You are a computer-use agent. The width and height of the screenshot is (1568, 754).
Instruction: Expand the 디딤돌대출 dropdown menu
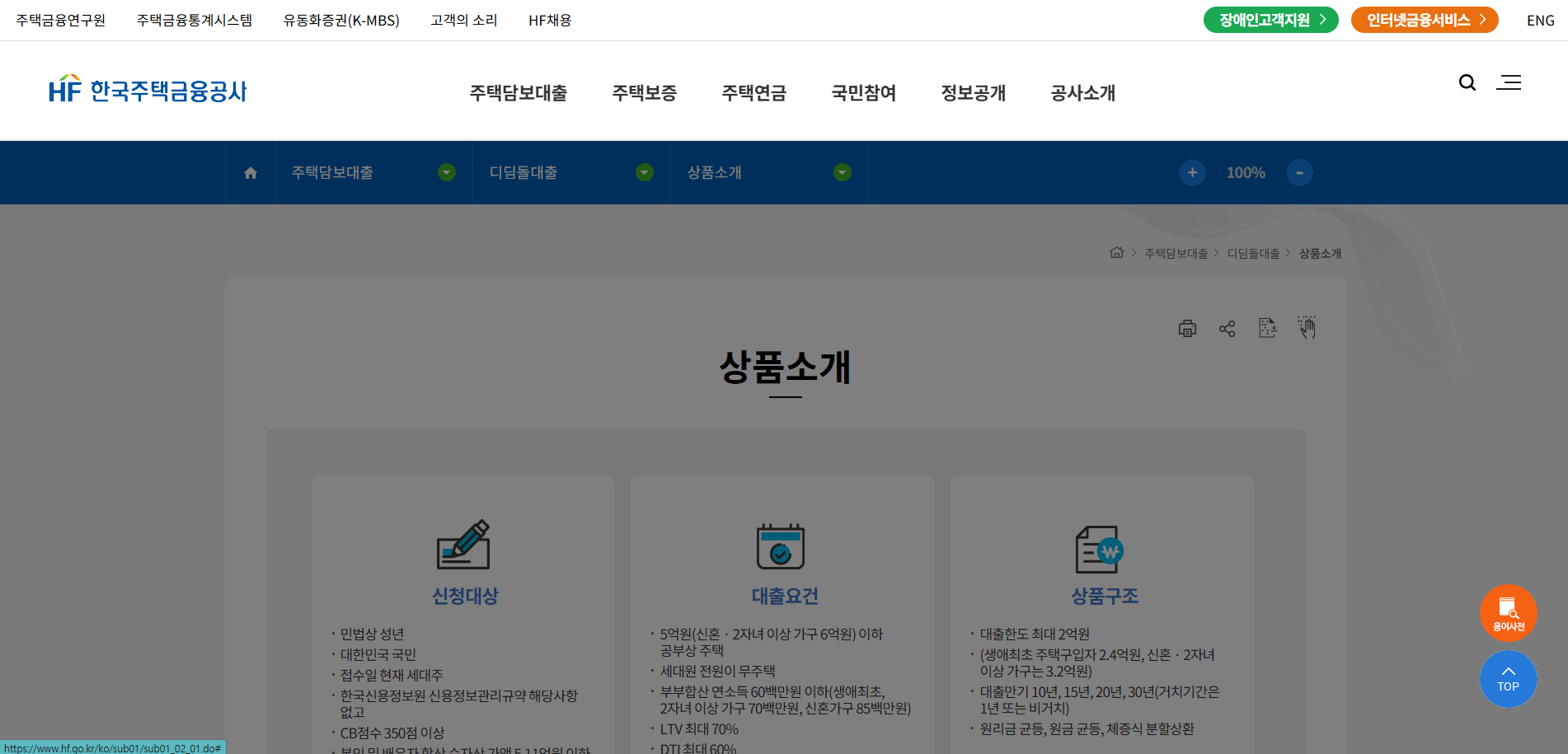[x=645, y=172]
